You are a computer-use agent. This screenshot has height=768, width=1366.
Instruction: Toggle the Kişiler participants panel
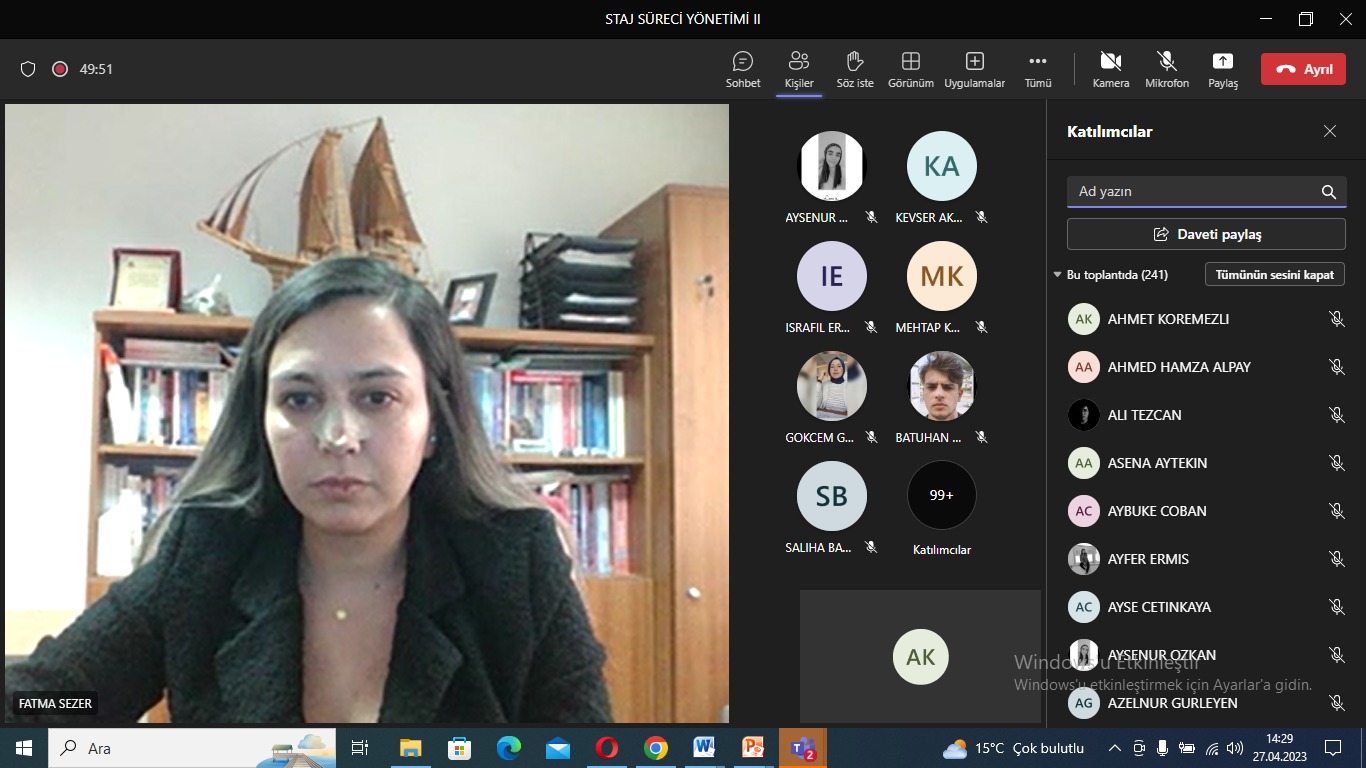coord(799,69)
